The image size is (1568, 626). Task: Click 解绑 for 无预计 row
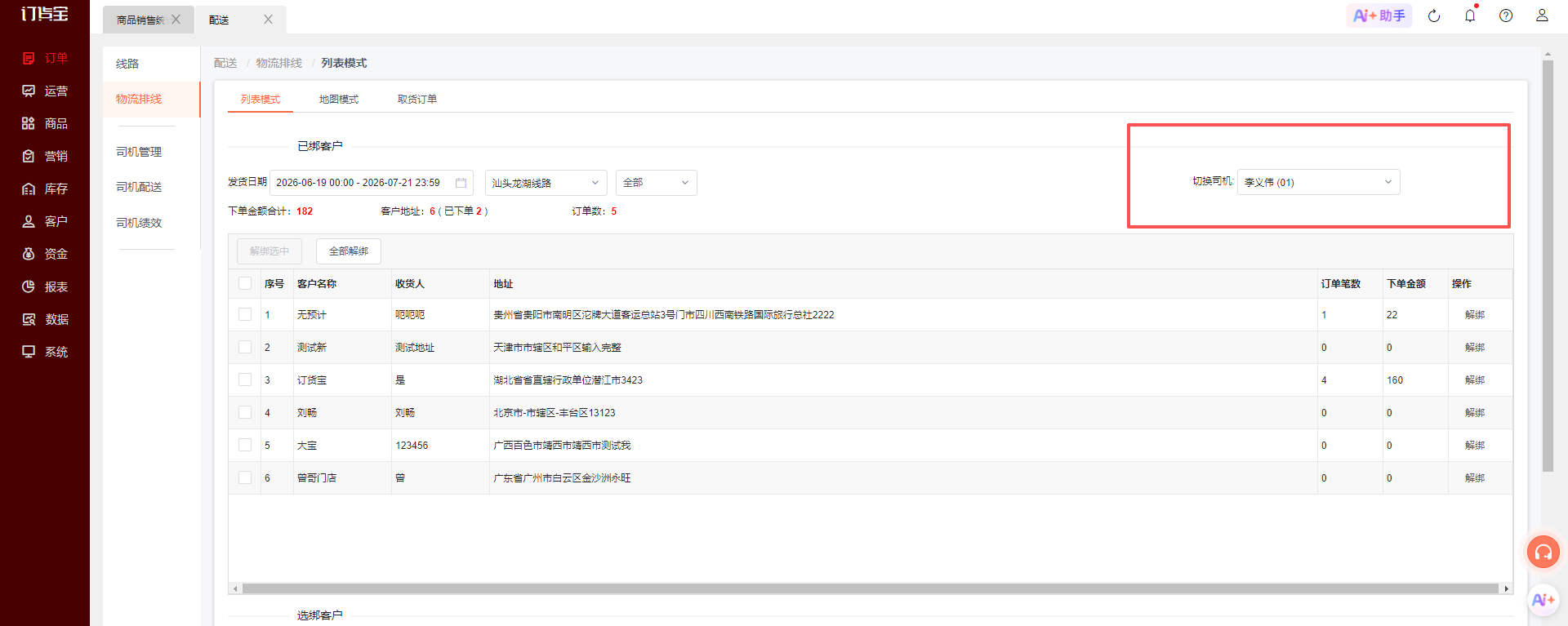click(x=1475, y=314)
